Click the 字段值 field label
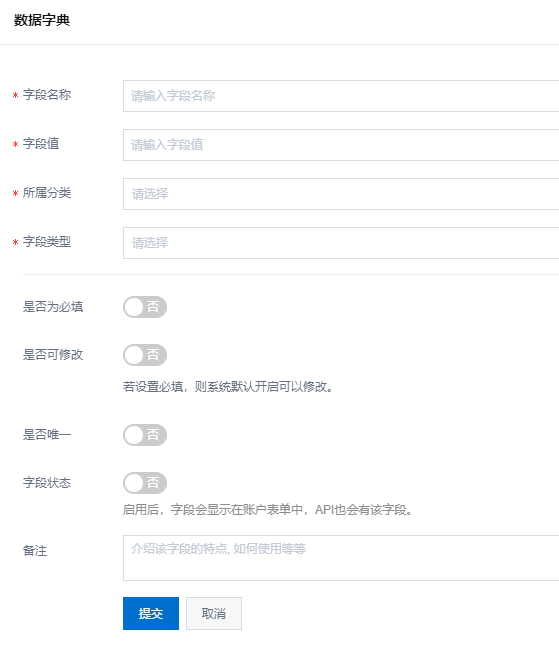This screenshot has width=559, height=661. coord(41,144)
